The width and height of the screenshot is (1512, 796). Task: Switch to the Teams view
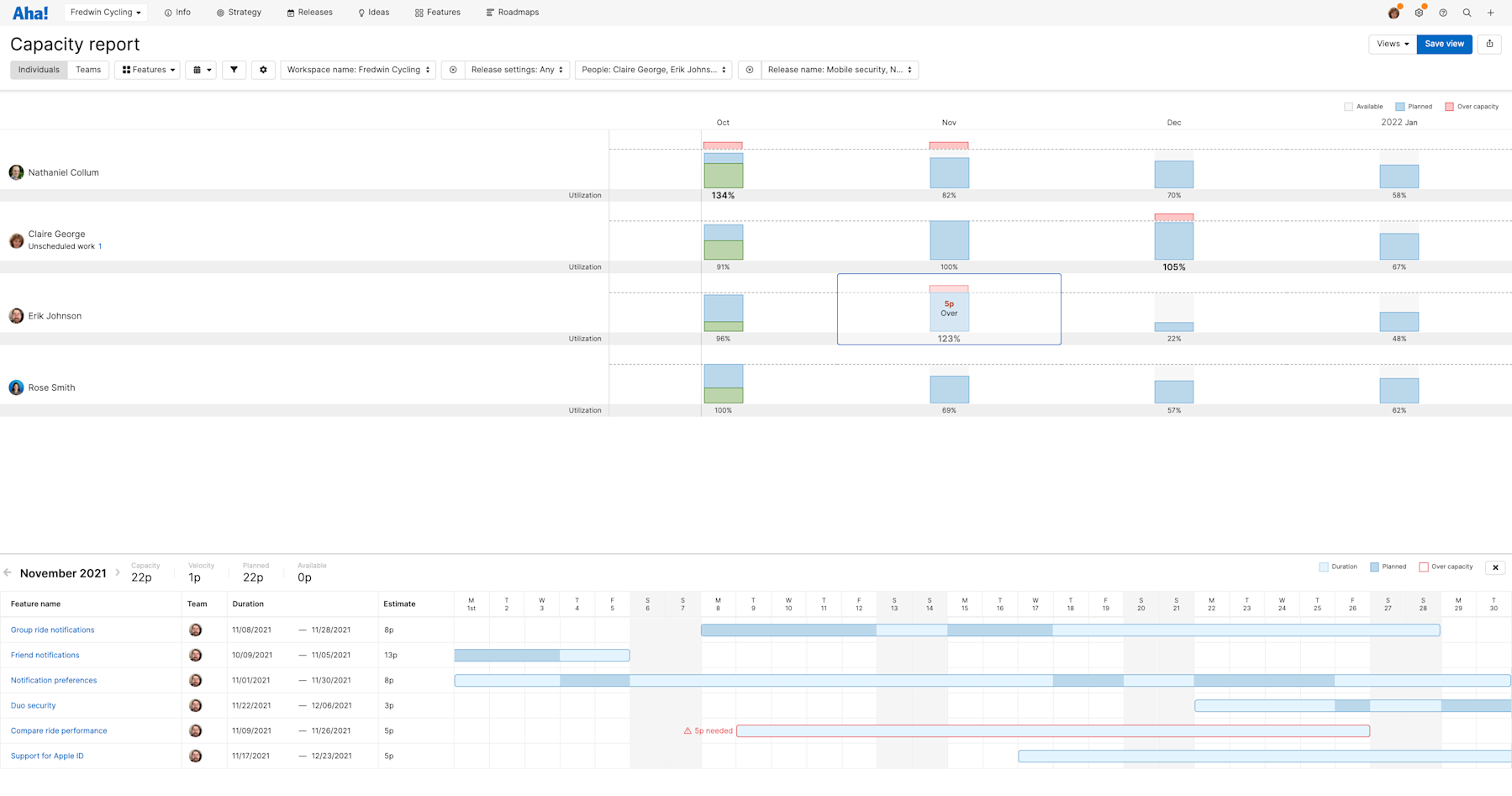[88, 70]
